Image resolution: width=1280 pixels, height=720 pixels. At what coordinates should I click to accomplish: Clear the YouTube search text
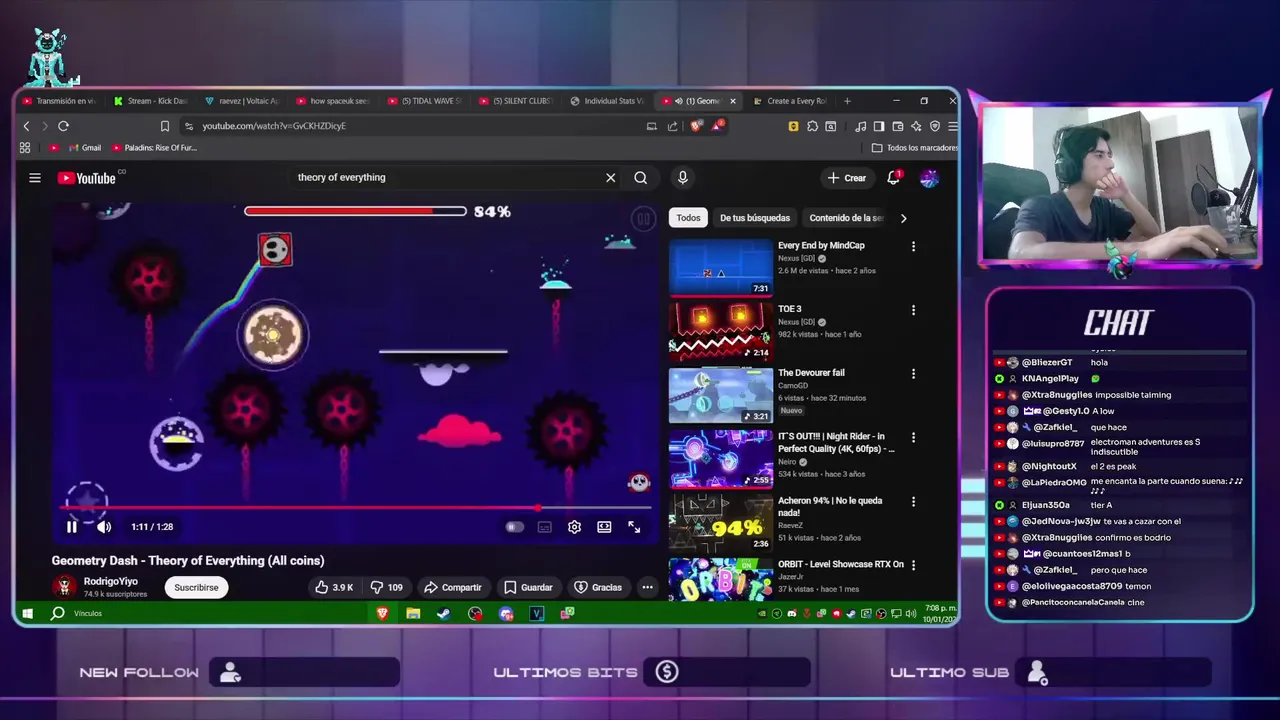tap(610, 178)
